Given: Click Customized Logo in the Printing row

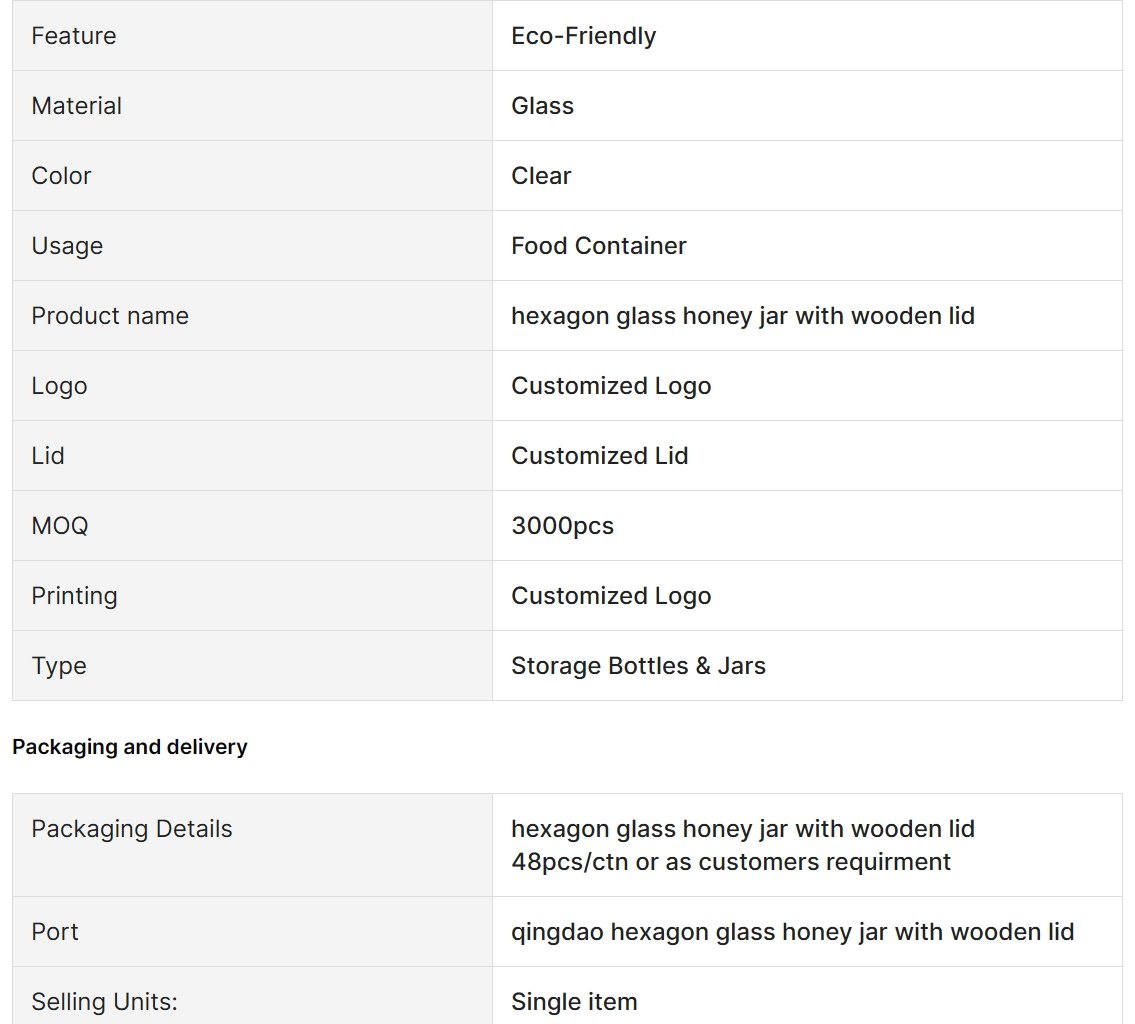Looking at the screenshot, I should [611, 596].
